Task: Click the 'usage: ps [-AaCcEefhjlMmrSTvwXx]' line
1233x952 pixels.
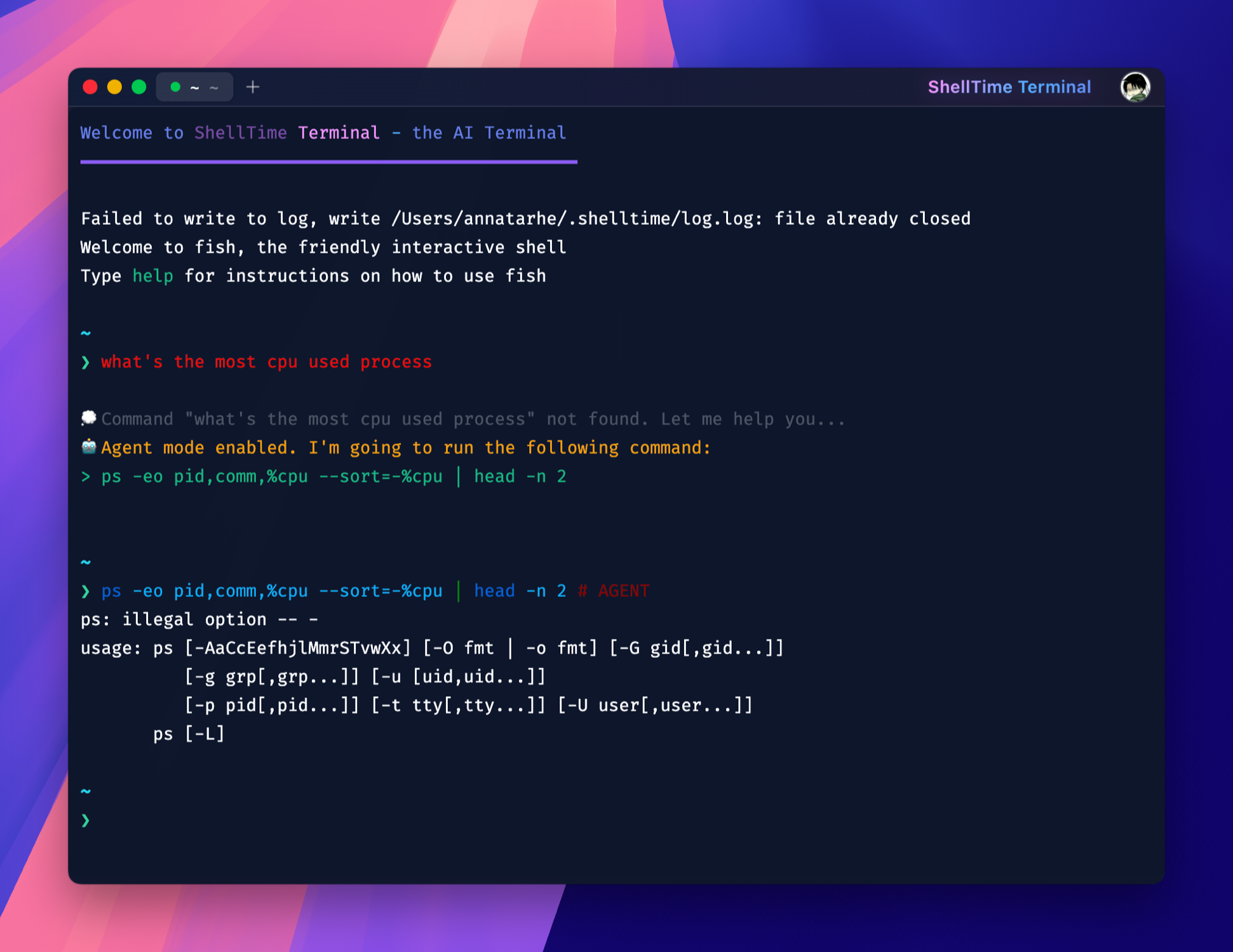Action: [x=432, y=648]
